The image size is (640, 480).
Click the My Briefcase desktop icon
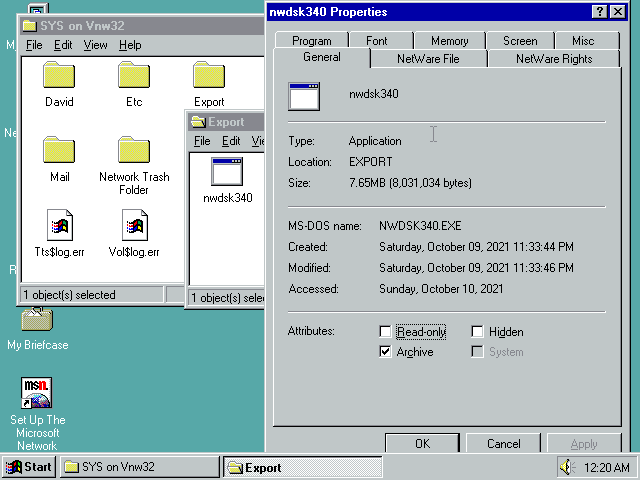[37, 319]
